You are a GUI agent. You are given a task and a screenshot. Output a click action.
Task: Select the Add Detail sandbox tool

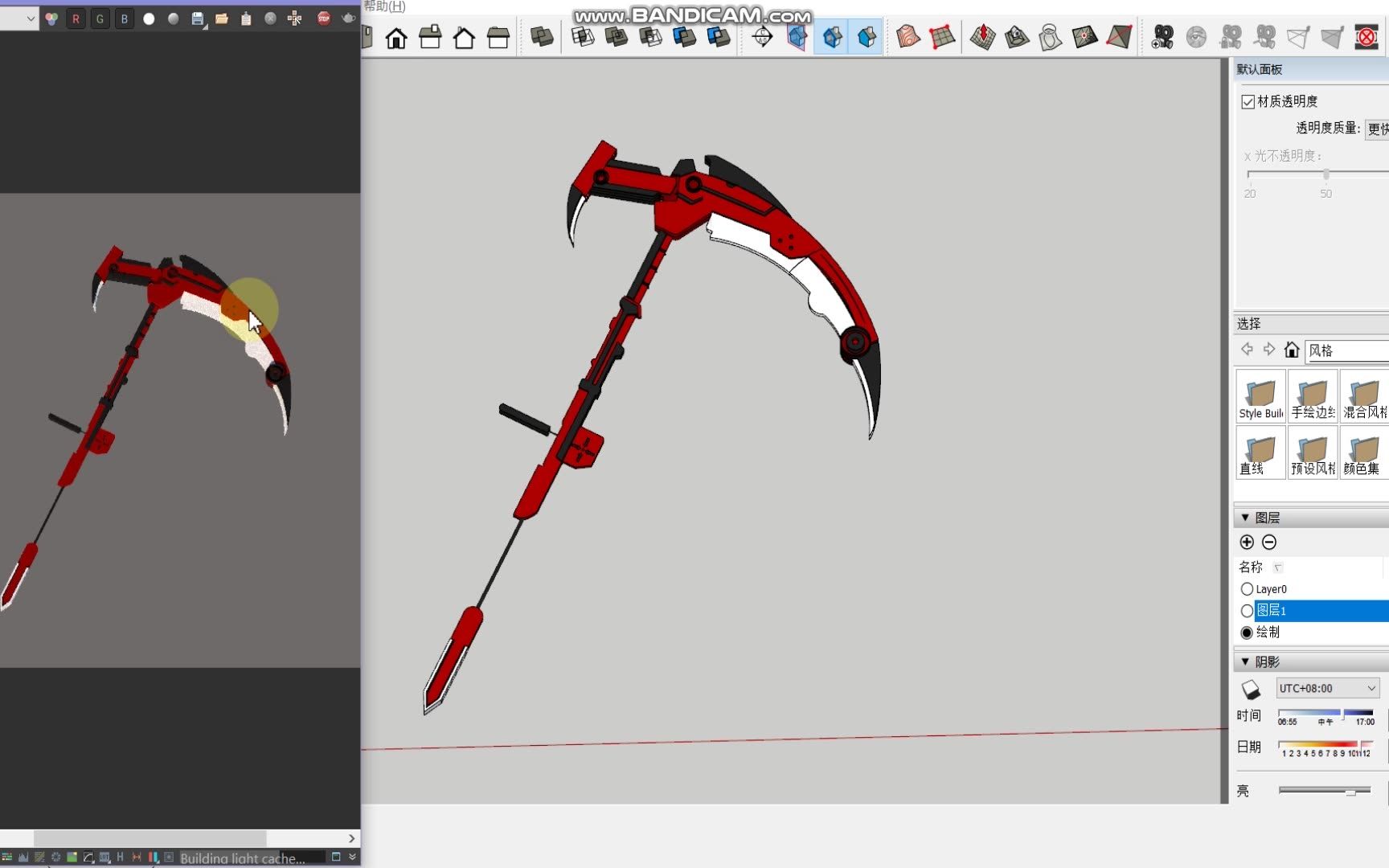click(1084, 38)
